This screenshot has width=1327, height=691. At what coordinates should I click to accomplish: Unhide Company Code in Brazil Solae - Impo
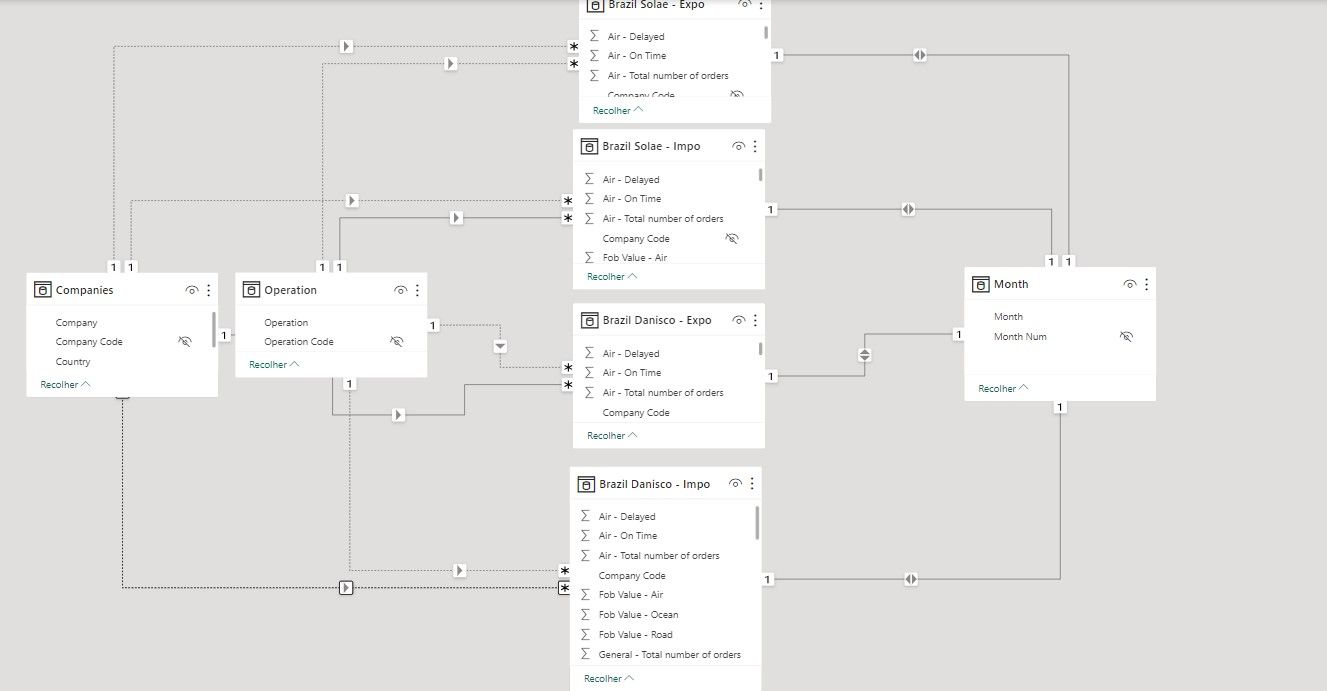[732, 239]
